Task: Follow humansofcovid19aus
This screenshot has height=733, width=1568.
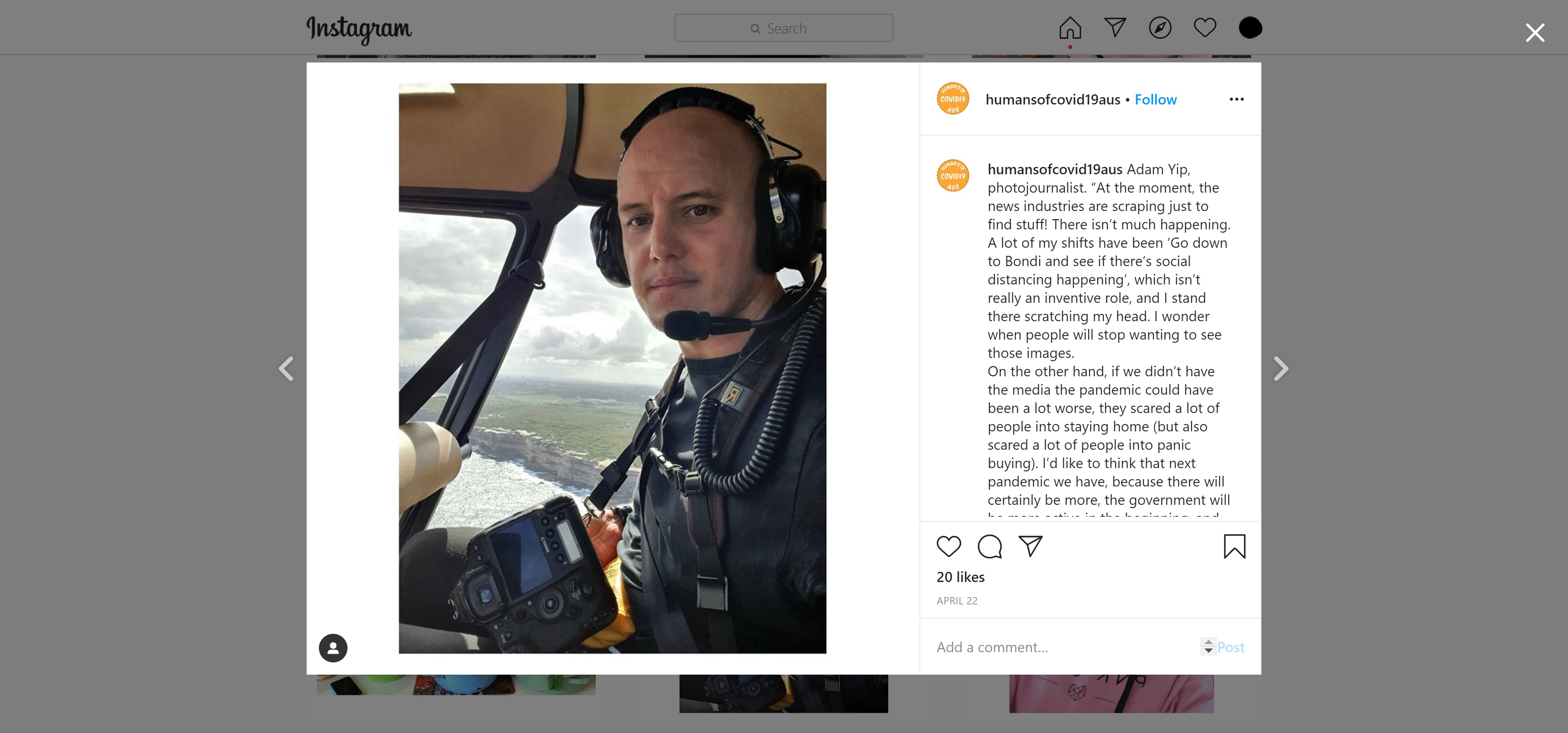Action: click(x=1155, y=100)
